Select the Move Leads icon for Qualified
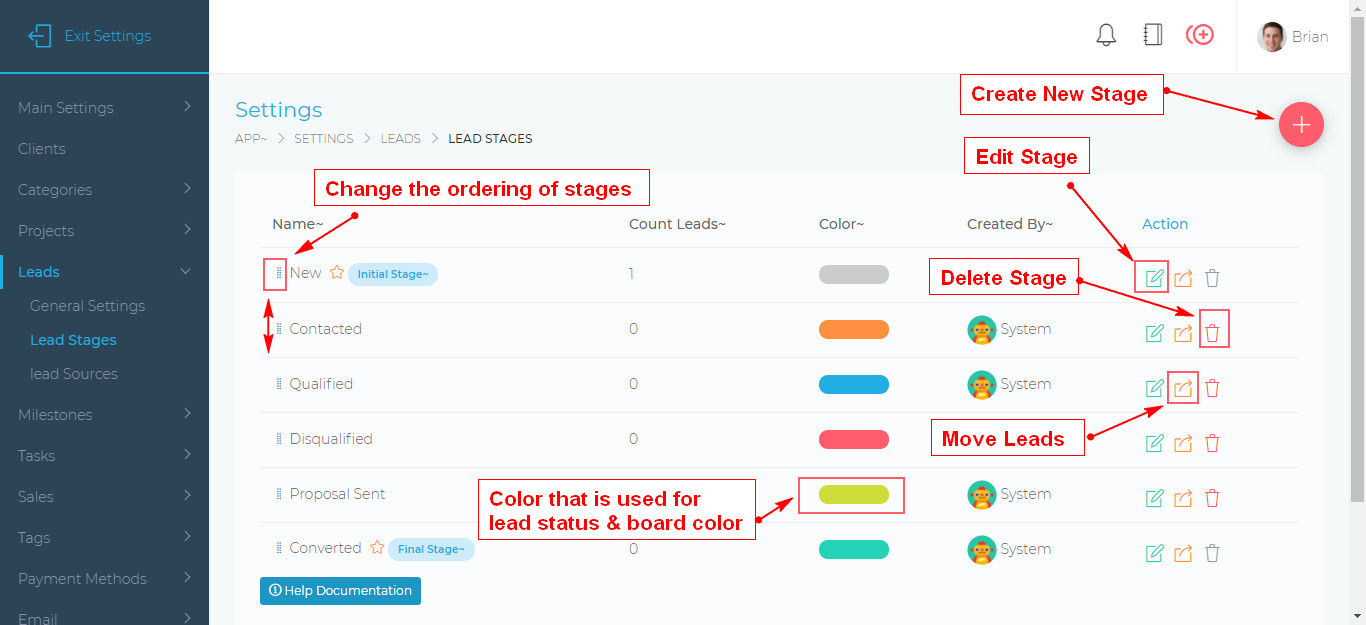 click(1183, 388)
